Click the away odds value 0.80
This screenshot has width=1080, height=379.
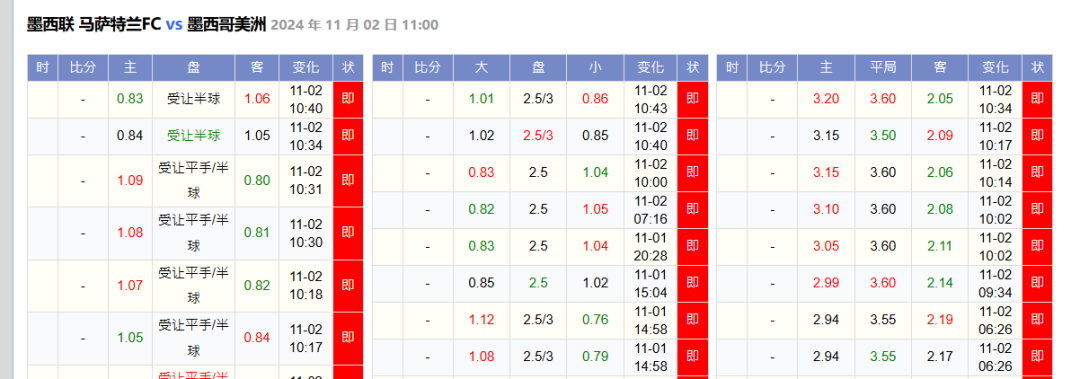pyautogui.click(x=257, y=181)
